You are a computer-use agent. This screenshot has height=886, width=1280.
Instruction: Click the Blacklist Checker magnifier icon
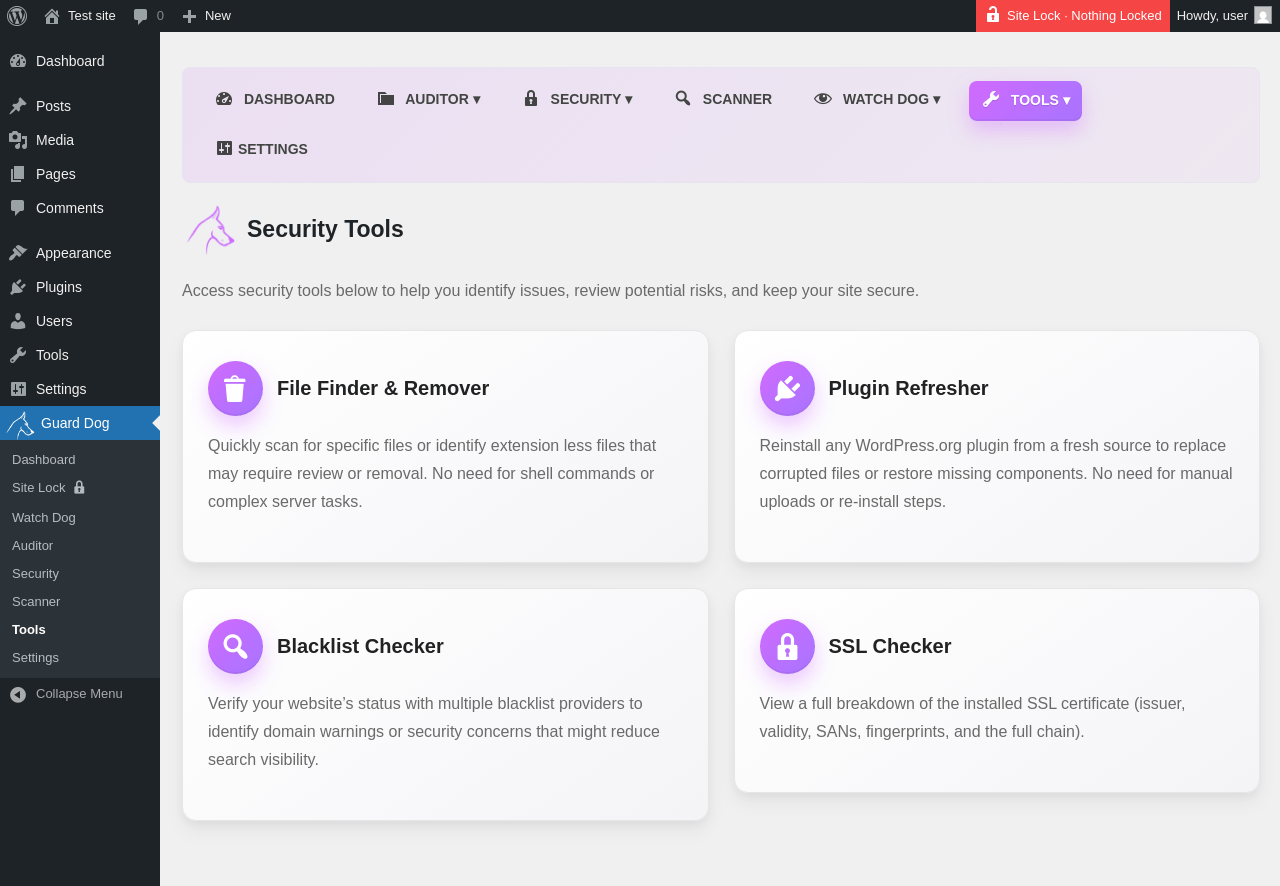tap(235, 646)
